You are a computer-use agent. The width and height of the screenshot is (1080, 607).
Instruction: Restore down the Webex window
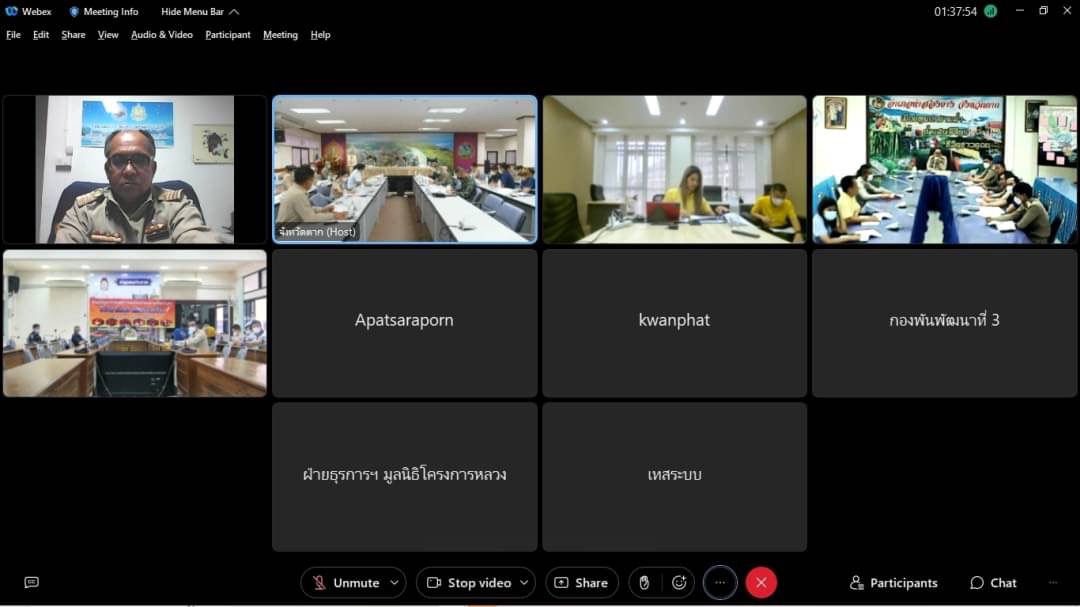[x=1043, y=10]
